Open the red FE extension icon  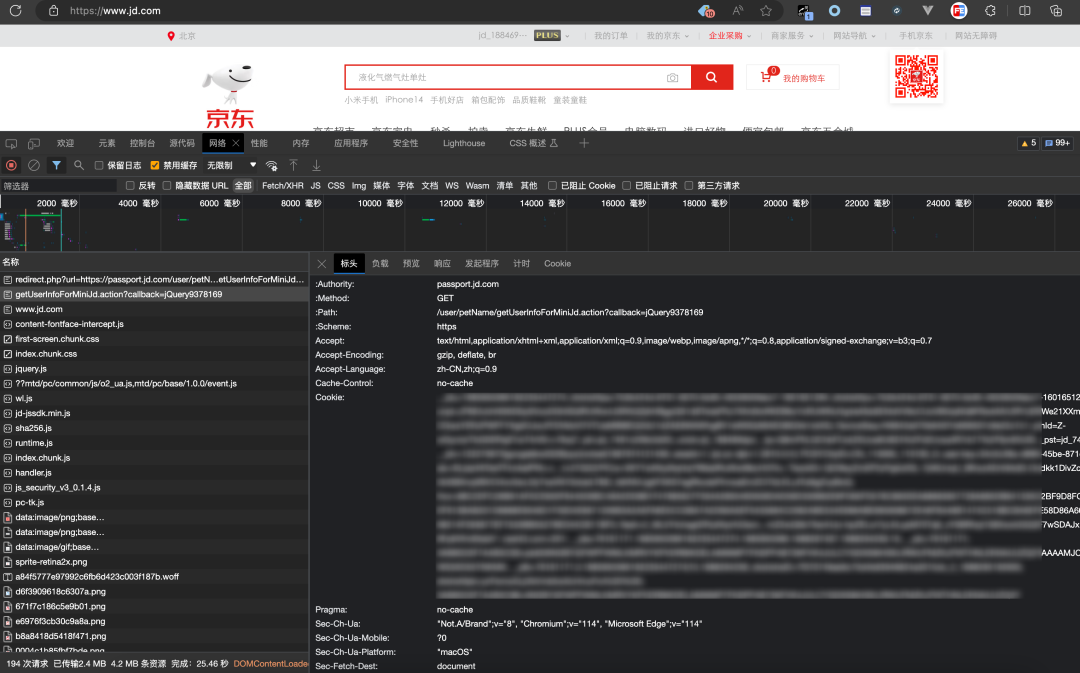(959, 10)
